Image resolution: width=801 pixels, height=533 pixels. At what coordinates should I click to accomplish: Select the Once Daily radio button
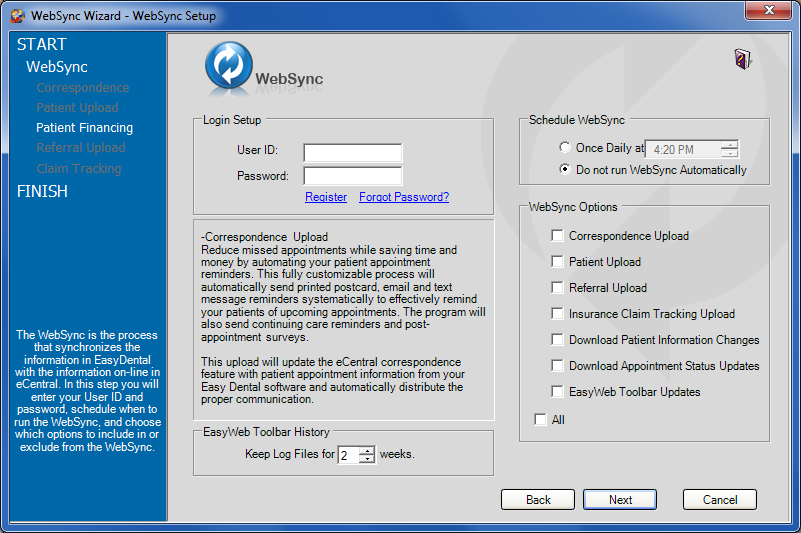point(566,148)
